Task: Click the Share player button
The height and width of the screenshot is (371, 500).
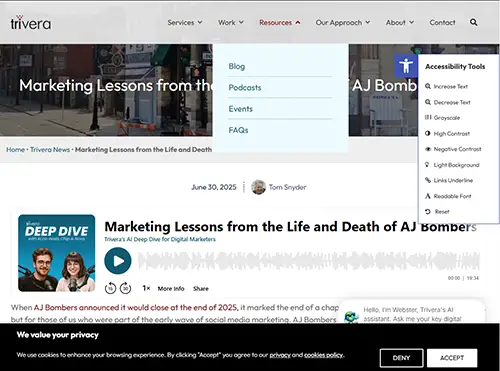Action: click(201, 289)
